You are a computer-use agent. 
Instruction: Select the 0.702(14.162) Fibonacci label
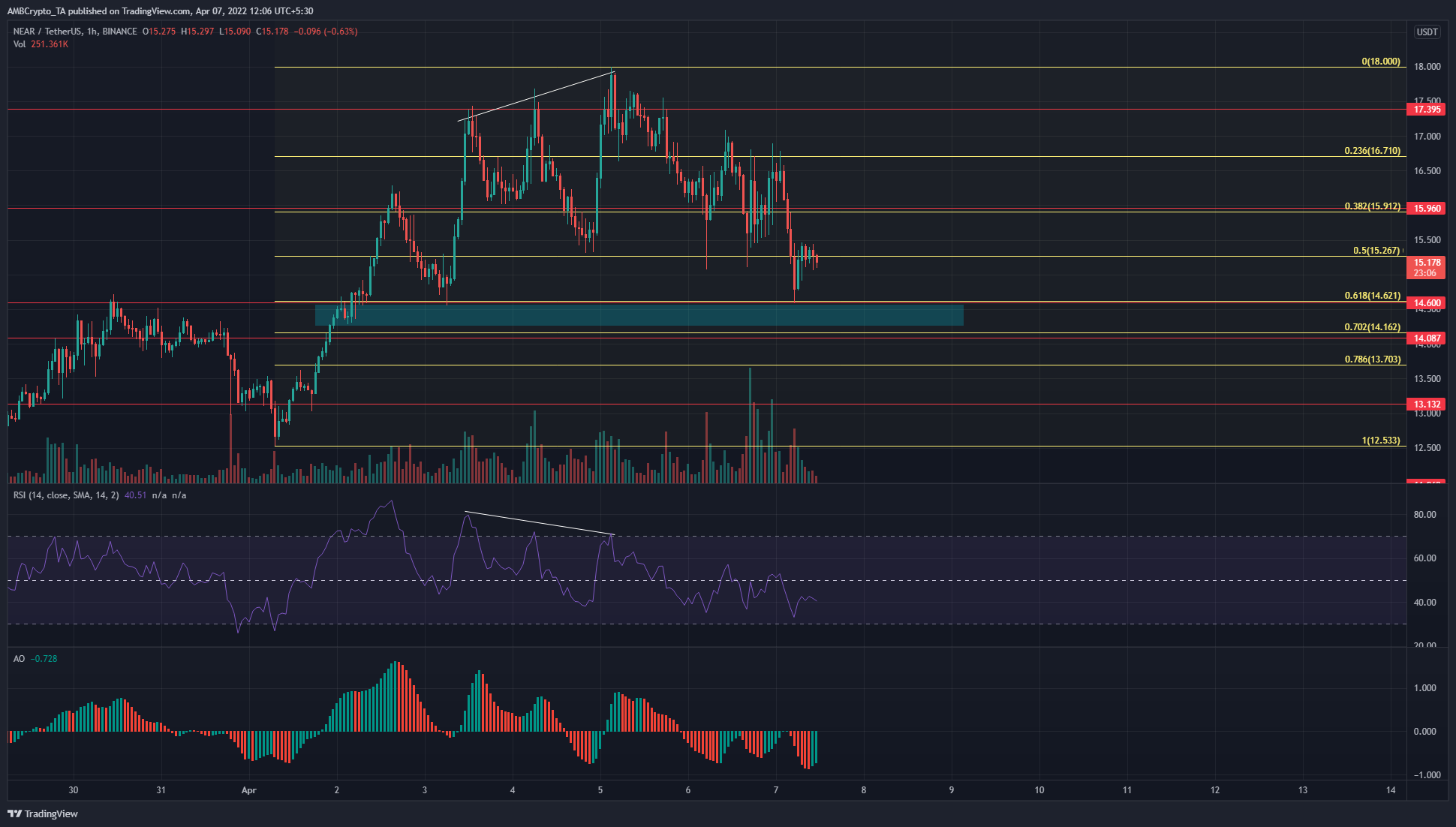(x=1372, y=327)
